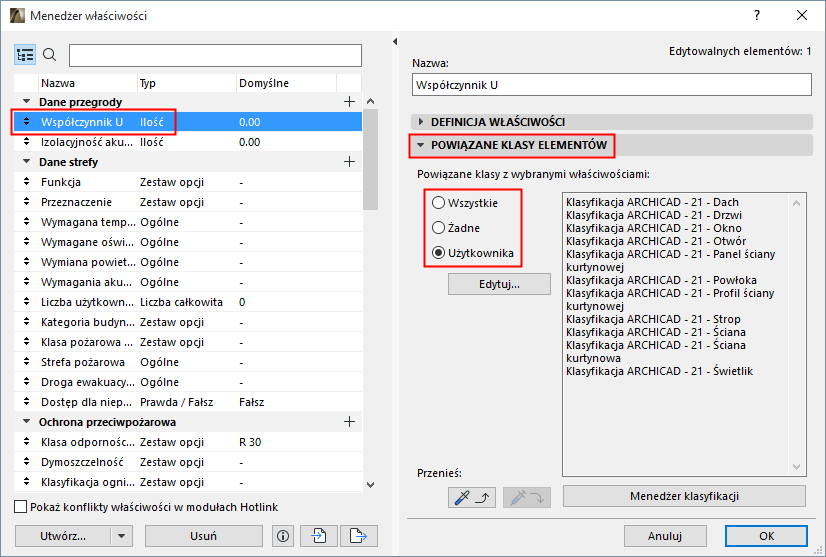Click the pick-up eyedropper transfer icon
Image resolution: width=826 pixels, height=557 pixels.
(x=471, y=497)
